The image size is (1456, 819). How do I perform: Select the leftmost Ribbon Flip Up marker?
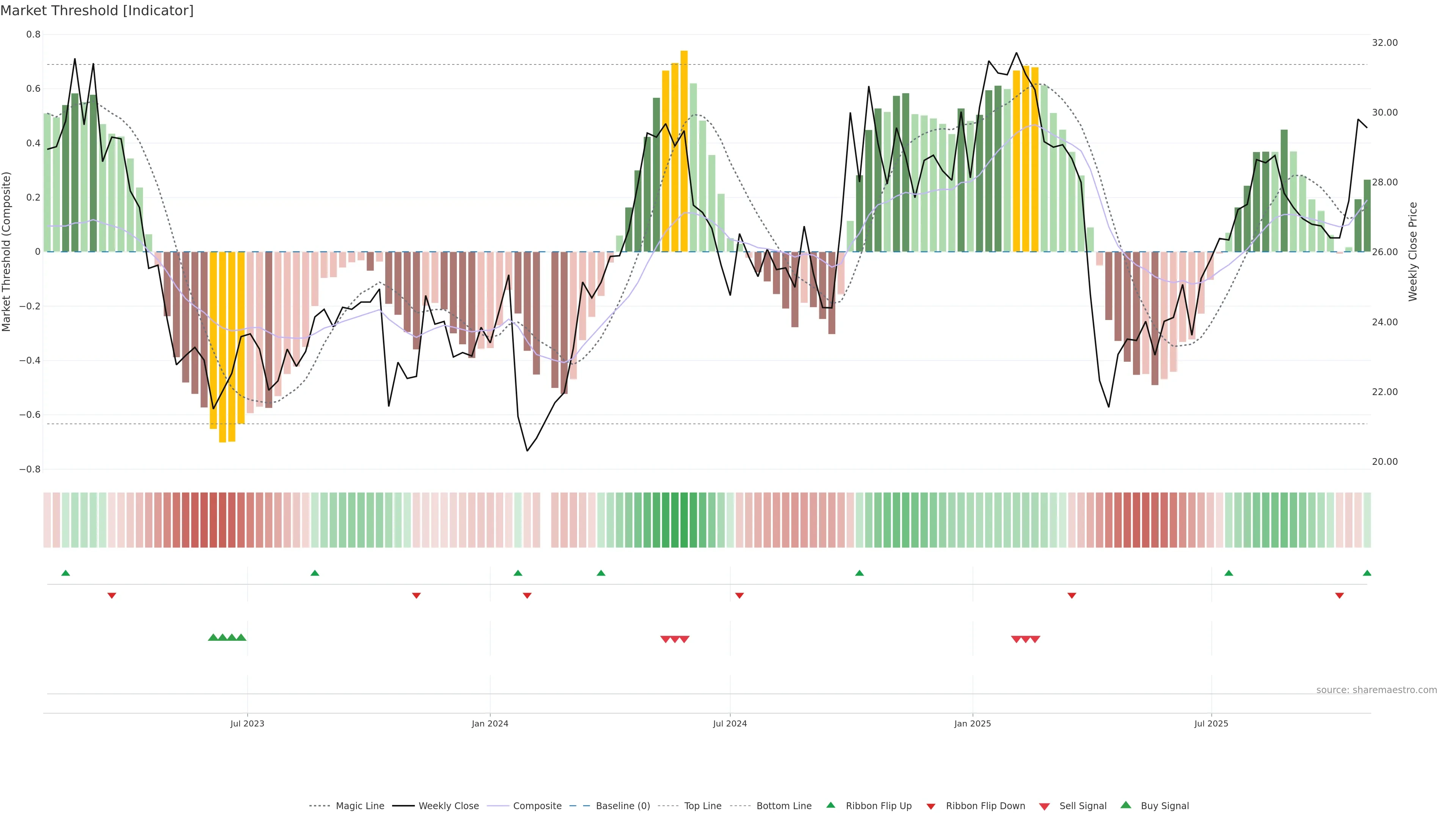[66, 573]
